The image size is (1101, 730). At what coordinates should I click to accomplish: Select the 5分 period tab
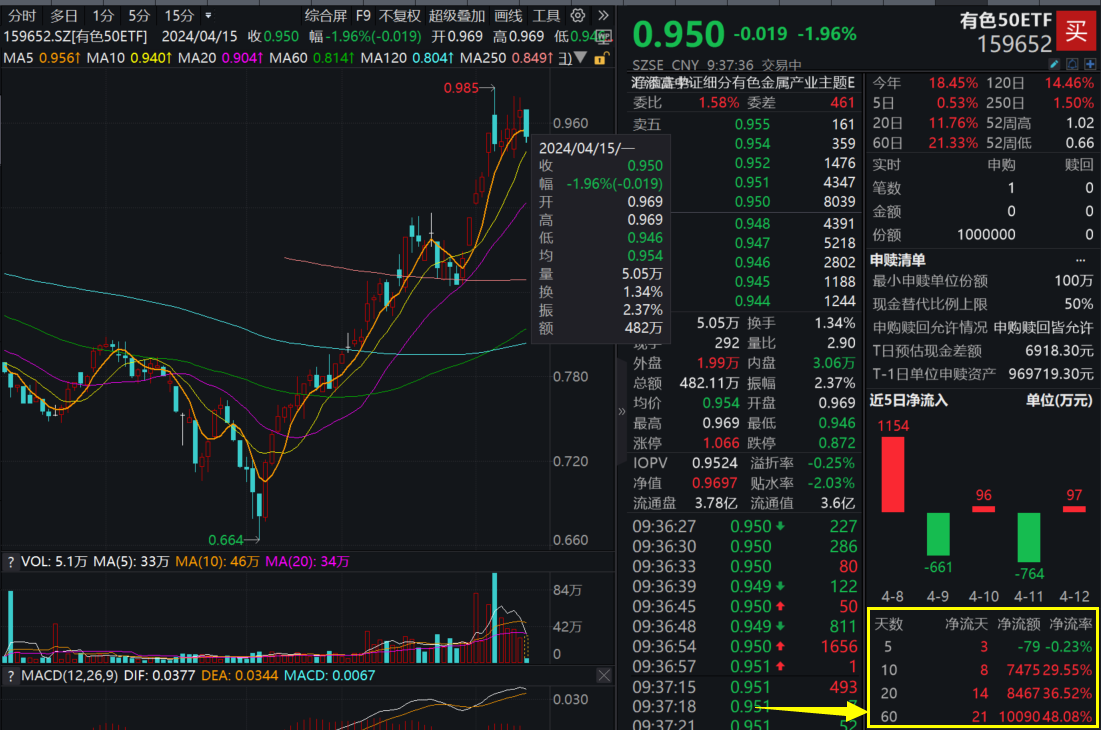(x=139, y=15)
